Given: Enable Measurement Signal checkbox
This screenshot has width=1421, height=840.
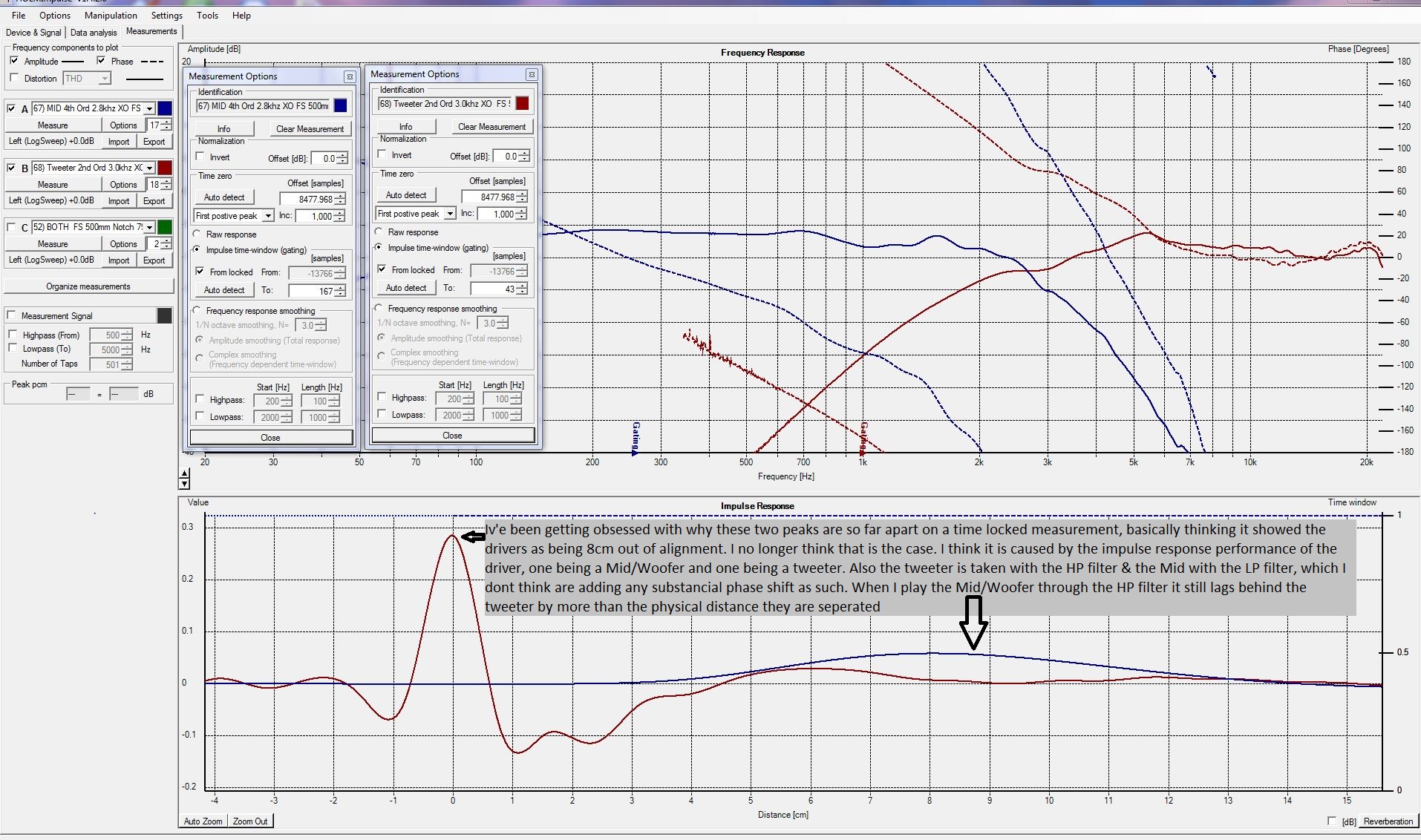Looking at the screenshot, I should [x=11, y=315].
